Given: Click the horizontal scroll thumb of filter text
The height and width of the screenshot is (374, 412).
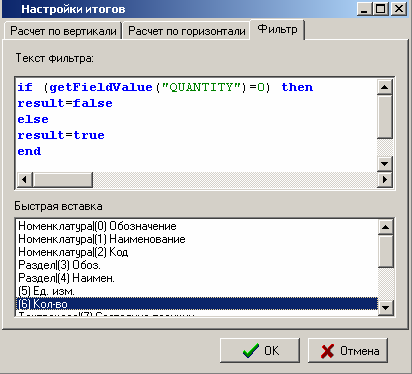Looking at the screenshot, I should (63, 180).
